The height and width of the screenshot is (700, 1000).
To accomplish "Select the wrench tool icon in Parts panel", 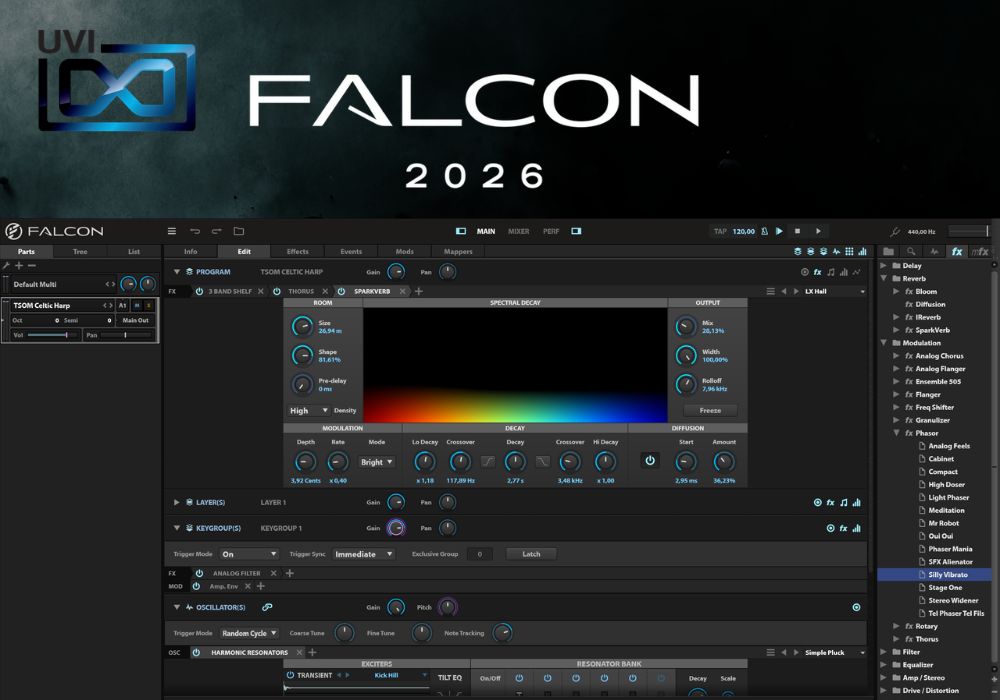I will [7, 263].
